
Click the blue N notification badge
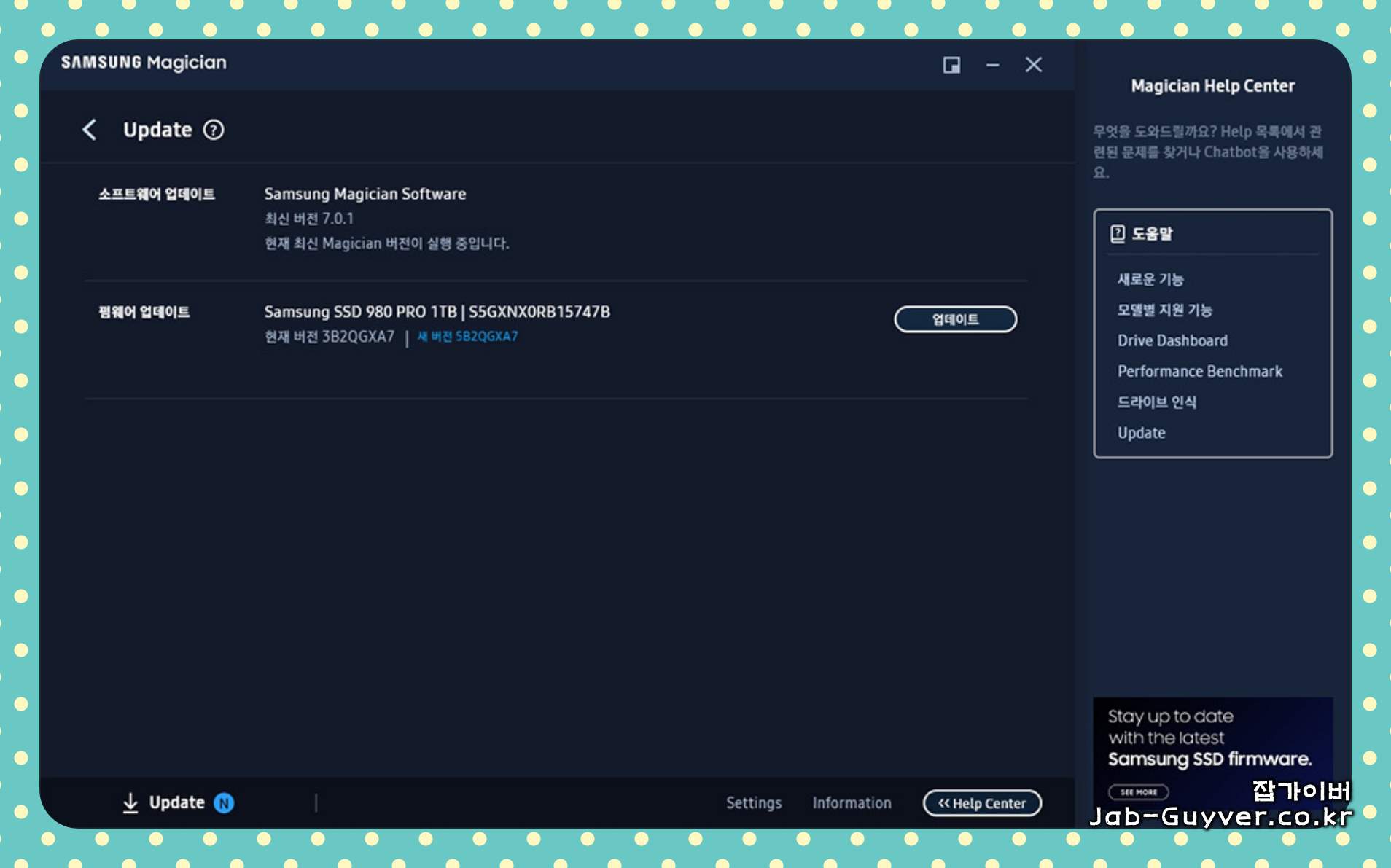(x=224, y=802)
